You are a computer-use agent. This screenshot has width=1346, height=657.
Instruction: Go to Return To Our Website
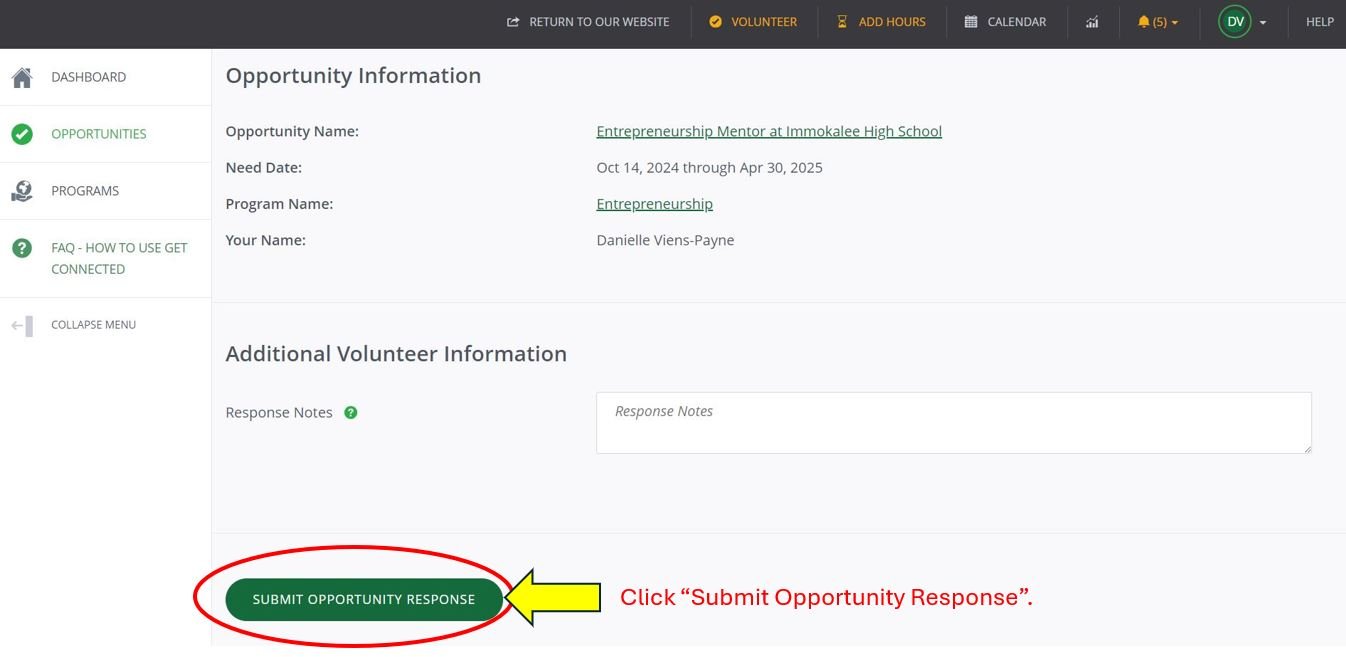tap(588, 22)
